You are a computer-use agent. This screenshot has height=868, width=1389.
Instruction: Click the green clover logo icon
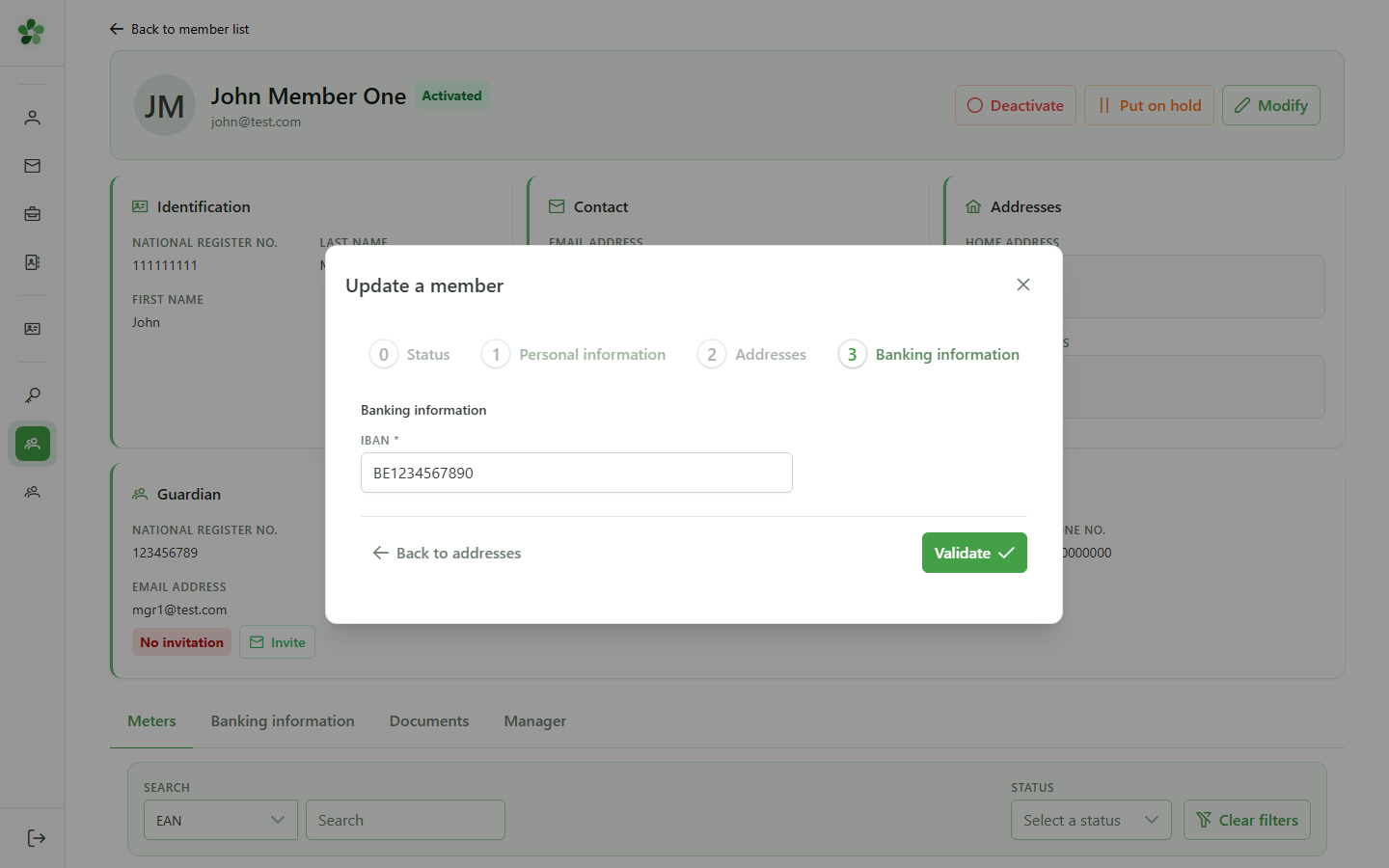pos(31,32)
